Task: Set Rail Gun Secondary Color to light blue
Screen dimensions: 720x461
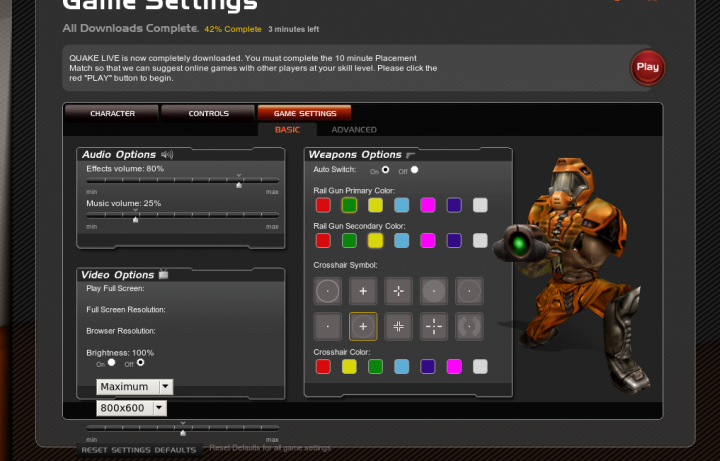Action: click(402, 241)
